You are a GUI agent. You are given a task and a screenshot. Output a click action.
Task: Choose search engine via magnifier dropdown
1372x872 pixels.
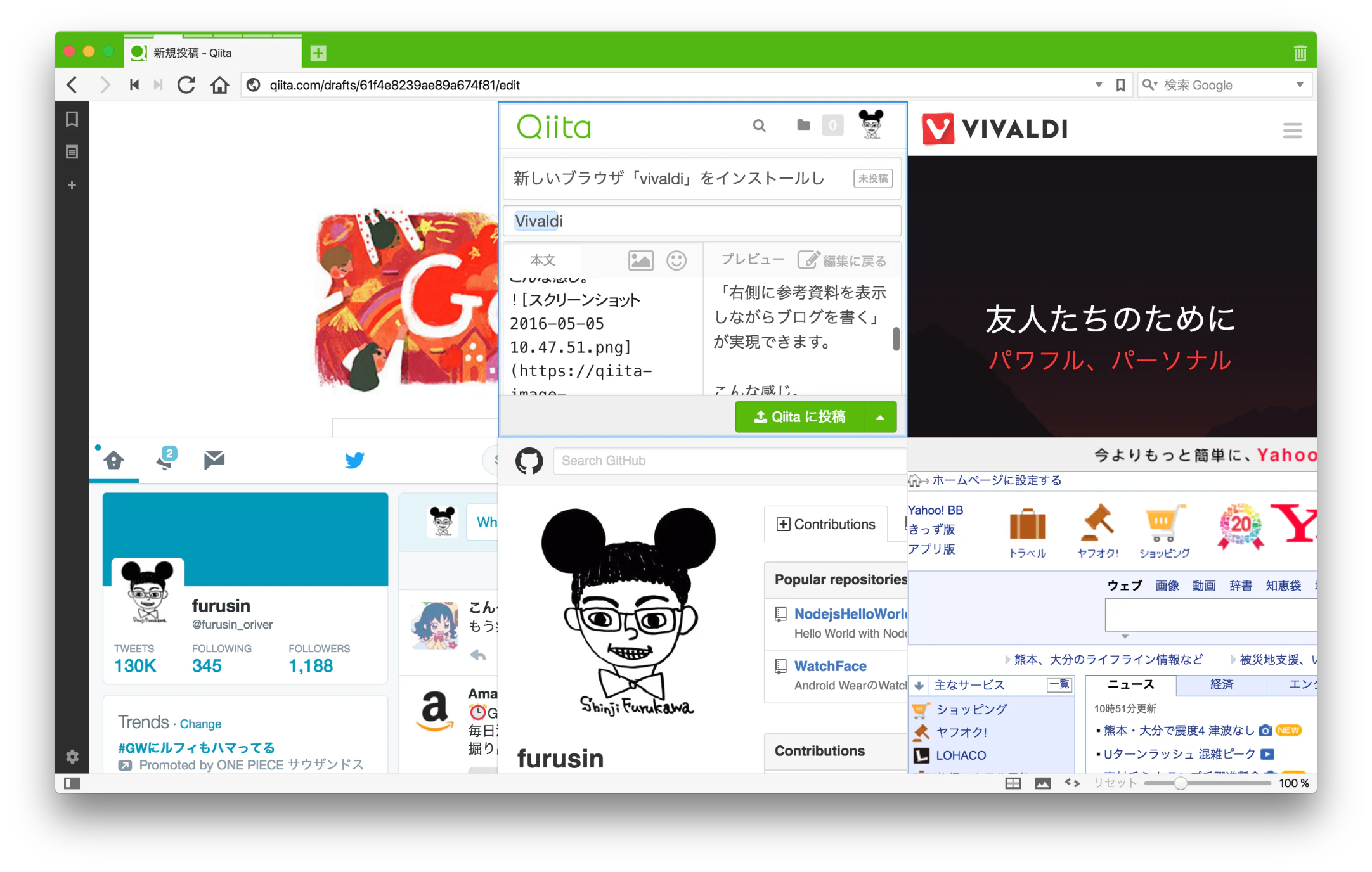[x=1150, y=84]
